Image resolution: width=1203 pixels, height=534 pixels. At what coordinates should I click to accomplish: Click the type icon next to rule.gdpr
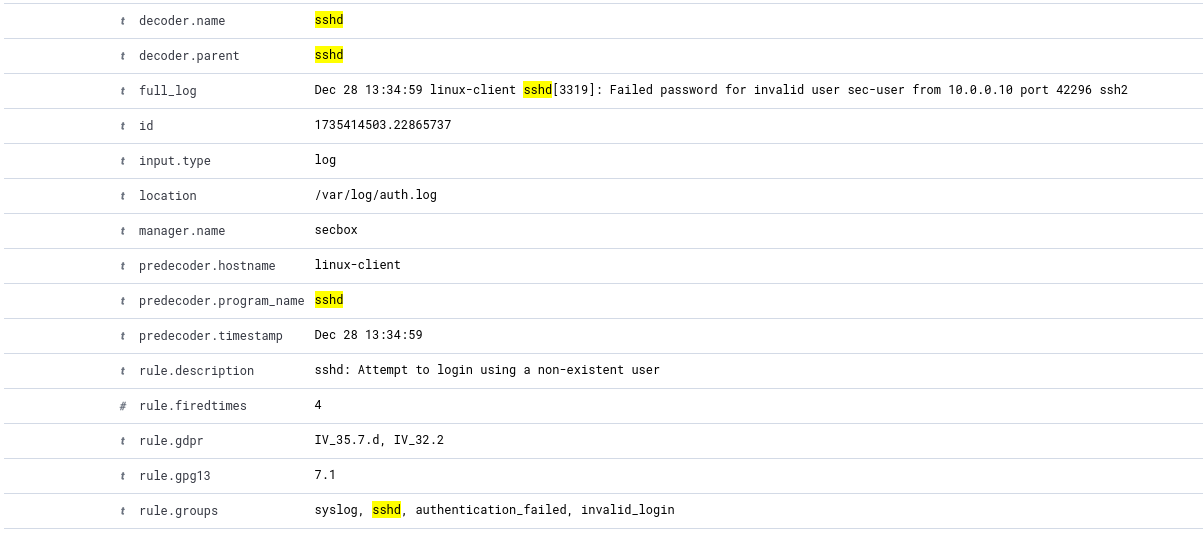pyautogui.click(x=123, y=441)
